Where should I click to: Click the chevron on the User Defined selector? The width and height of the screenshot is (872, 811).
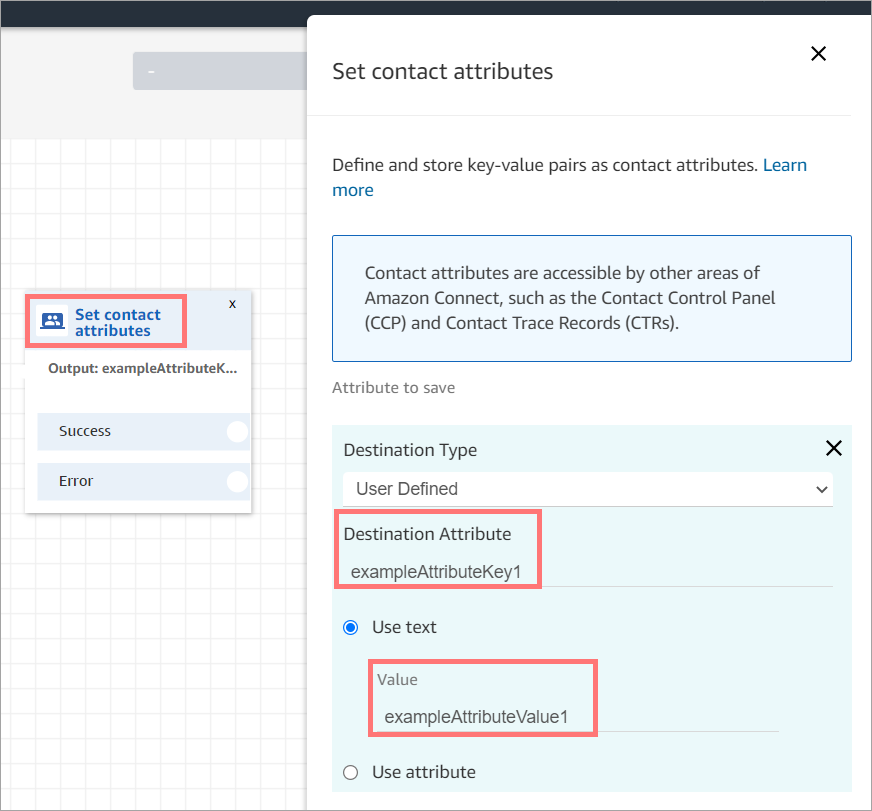(823, 489)
